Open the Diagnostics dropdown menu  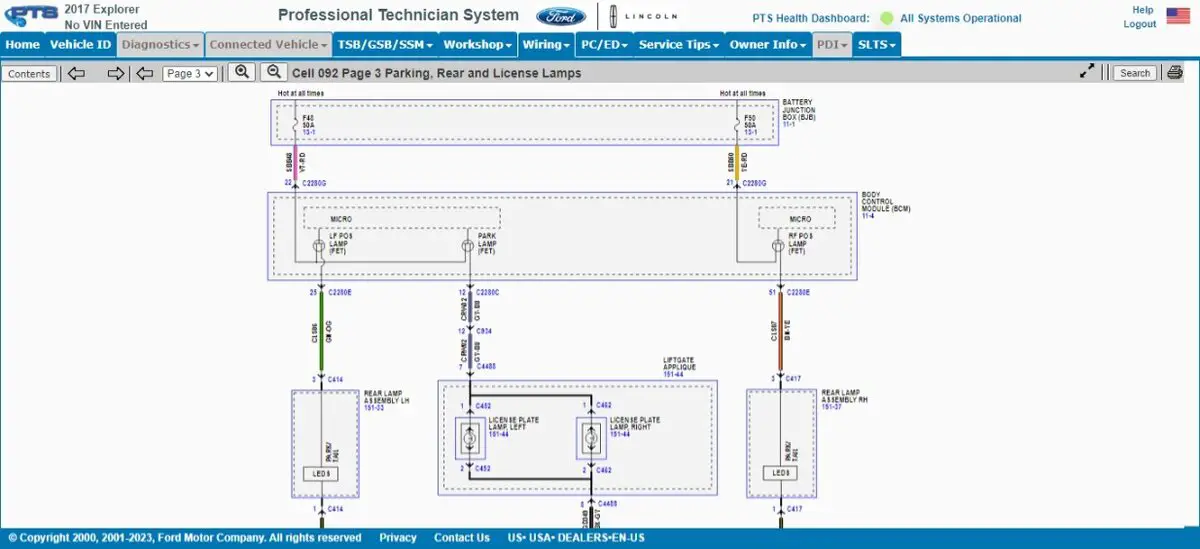coord(160,44)
